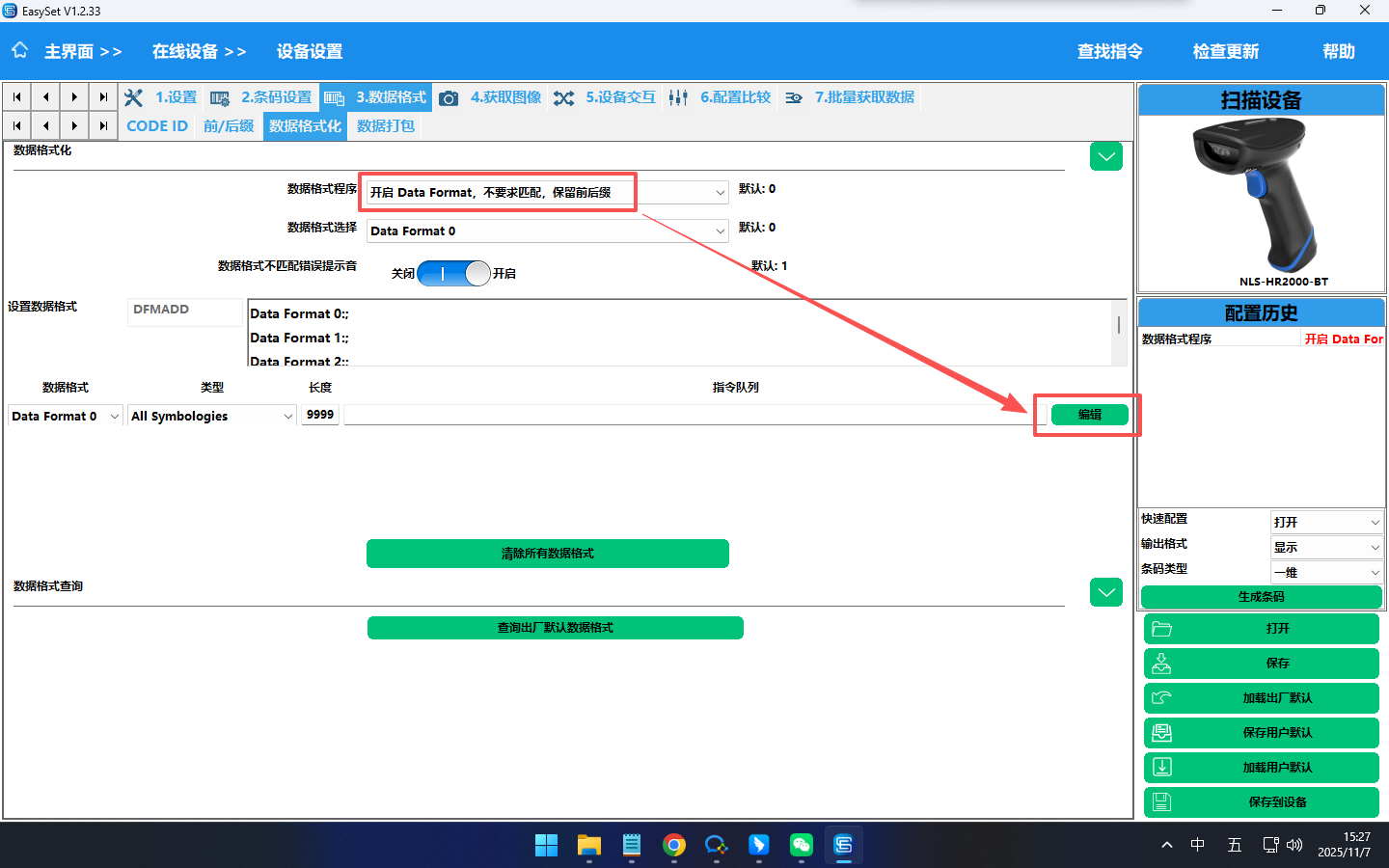The height and width of the screenshot is (868, 1389).
Task: Expand the All Symbologies type dropdown
Action: (211, 416)
